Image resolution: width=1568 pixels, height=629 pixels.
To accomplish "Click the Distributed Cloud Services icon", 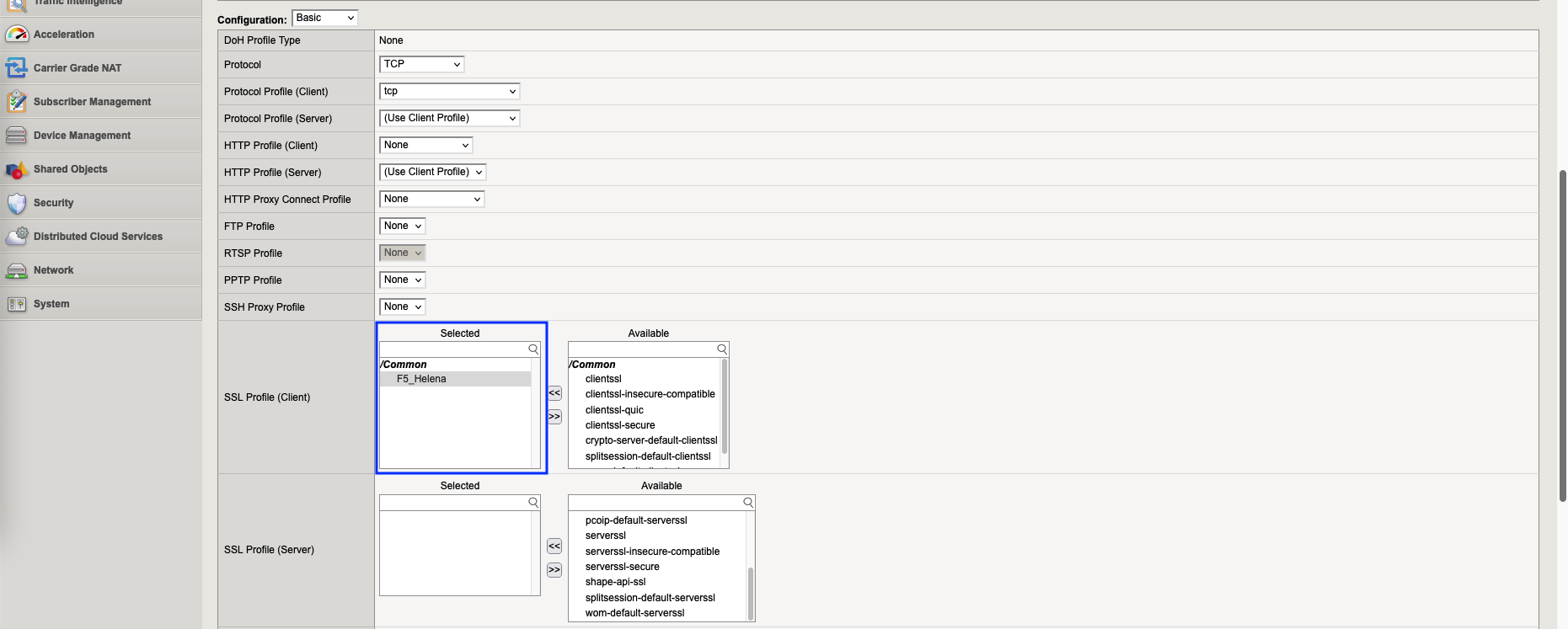I will [x=17, y=237].
